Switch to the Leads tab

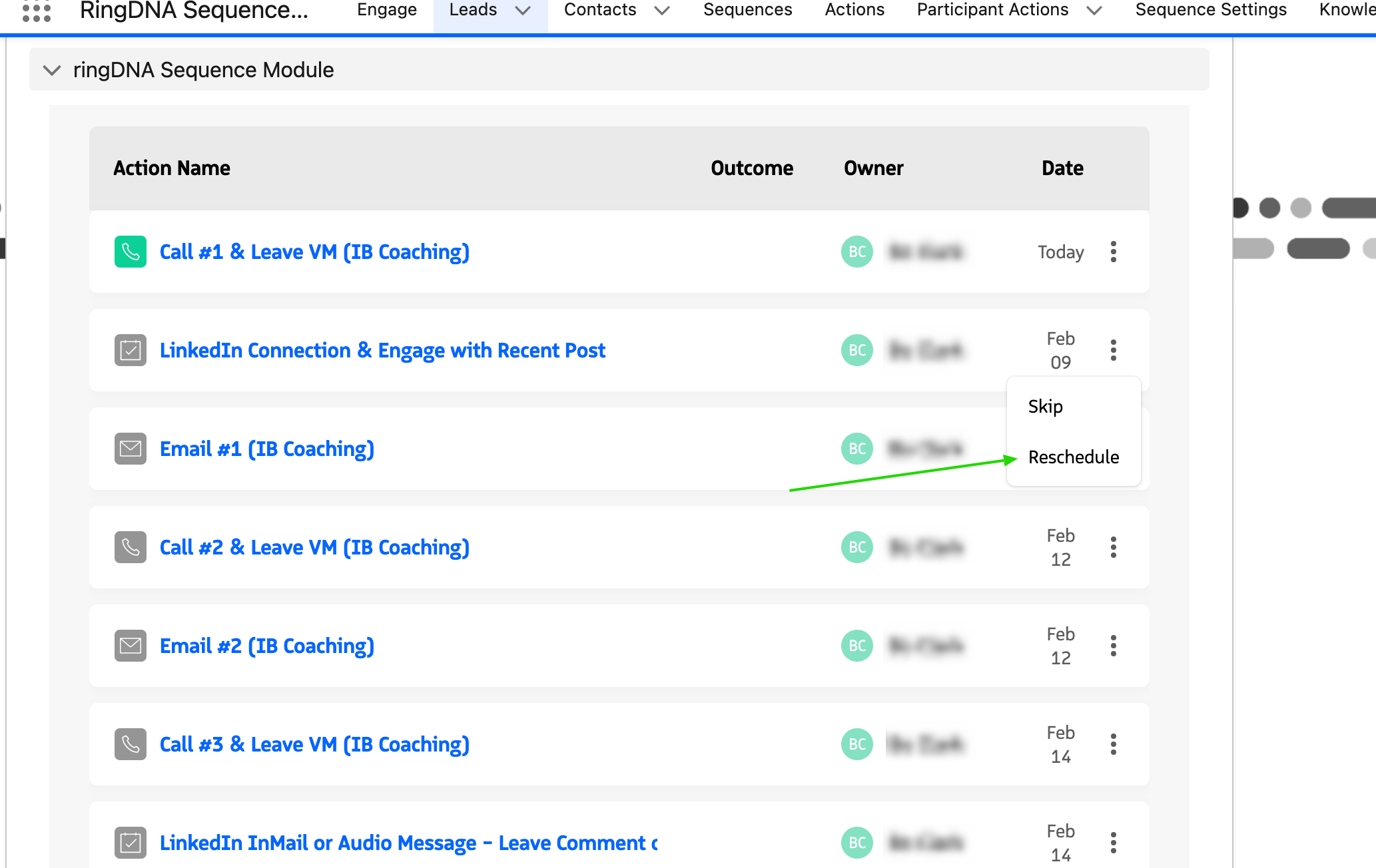(x=473, y=10)
